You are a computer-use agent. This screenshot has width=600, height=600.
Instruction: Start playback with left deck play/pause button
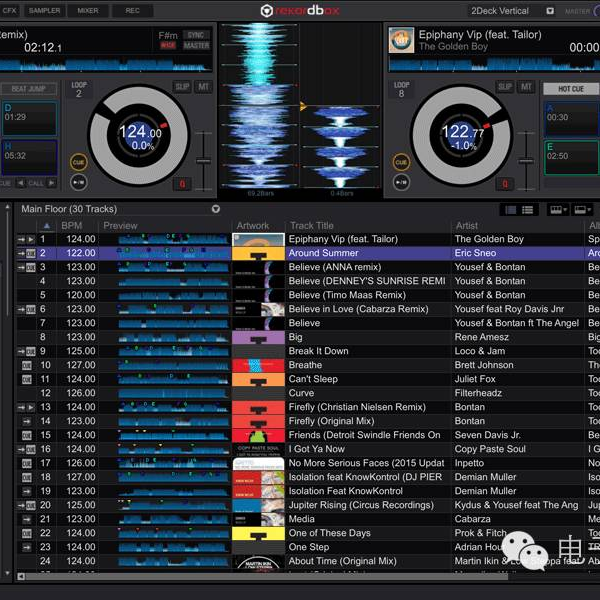[x=78, y=183]
